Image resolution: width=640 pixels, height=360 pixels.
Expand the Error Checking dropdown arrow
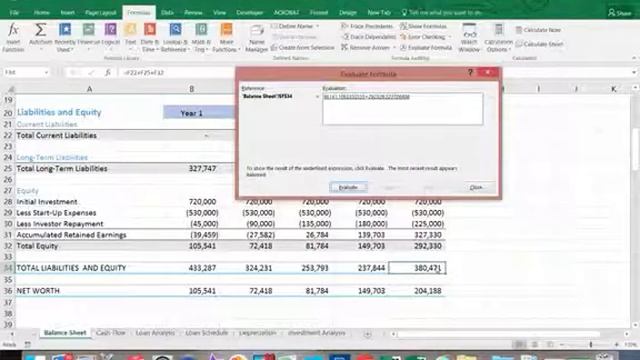449,37
